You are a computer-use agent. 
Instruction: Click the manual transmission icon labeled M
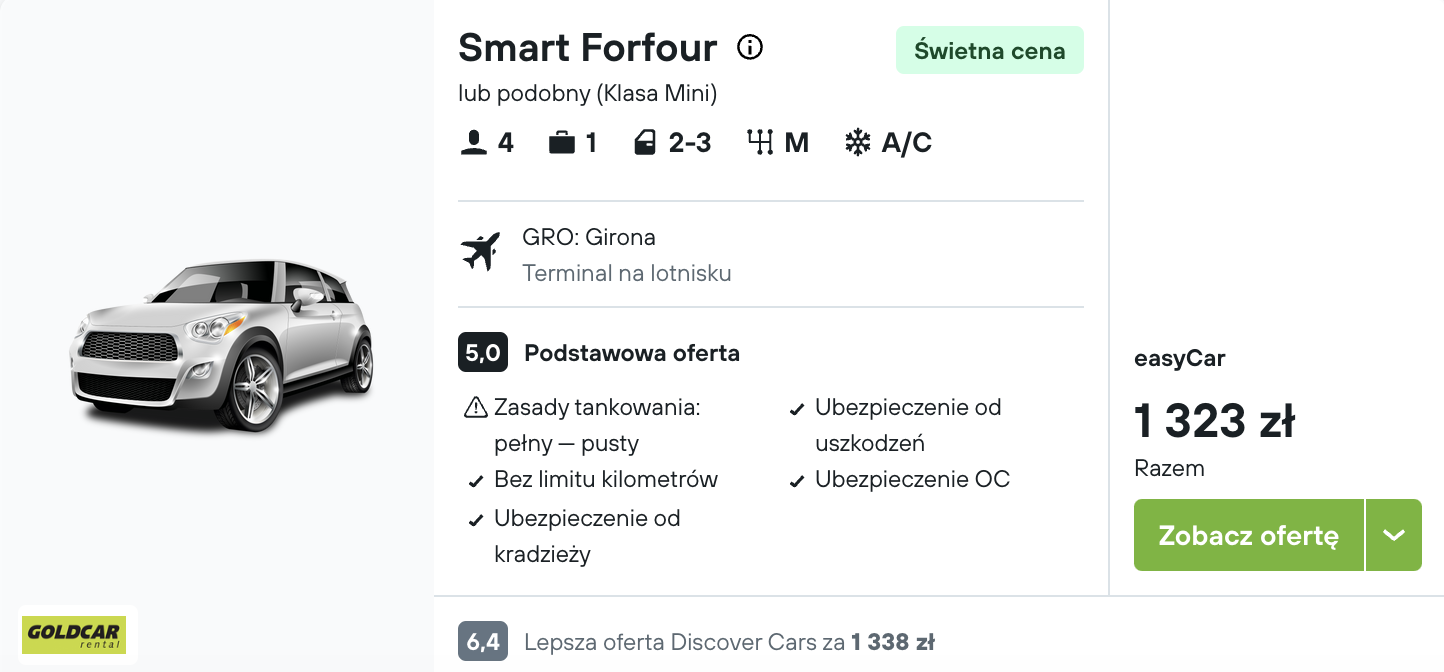761,142
